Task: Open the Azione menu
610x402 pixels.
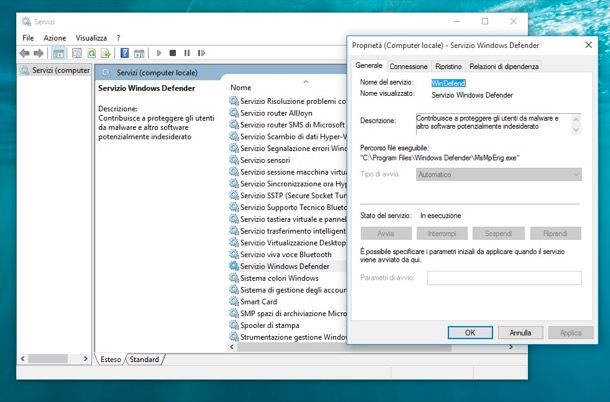Action: (x=55, y=38)
